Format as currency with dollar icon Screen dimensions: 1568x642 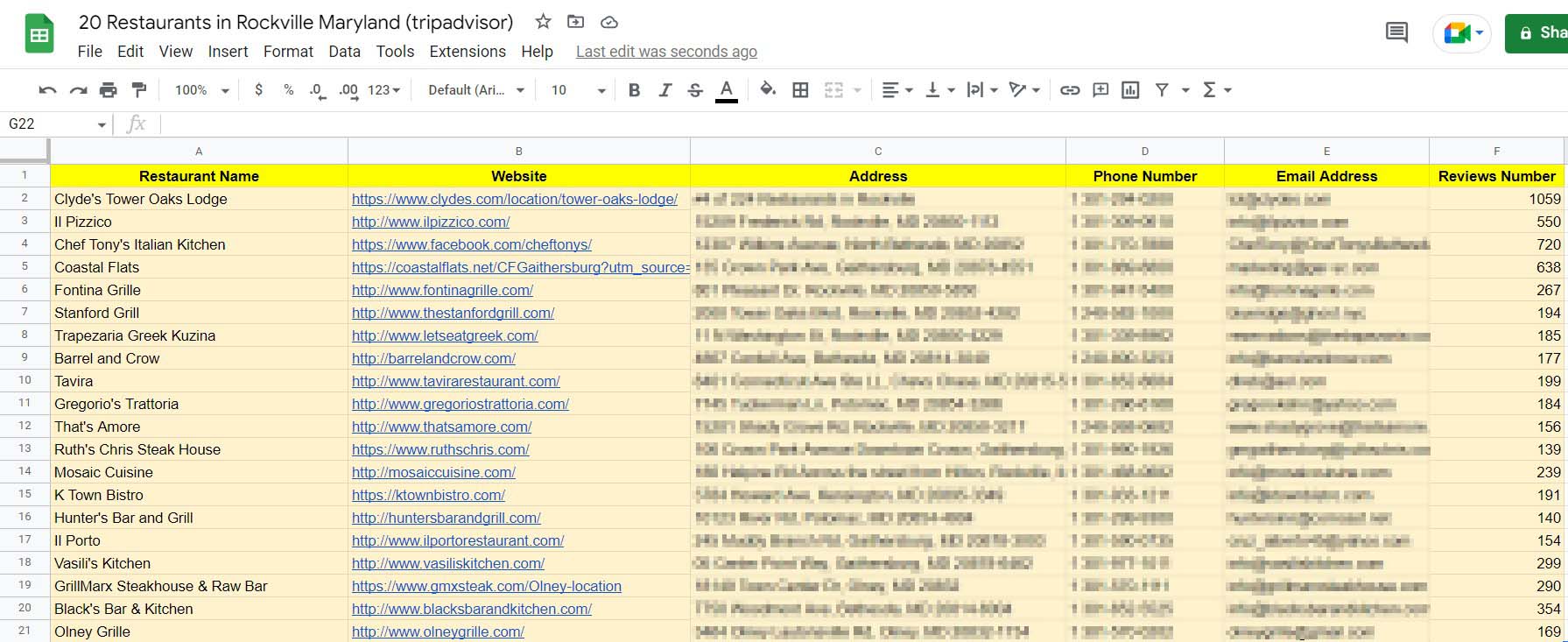point(258,89)
